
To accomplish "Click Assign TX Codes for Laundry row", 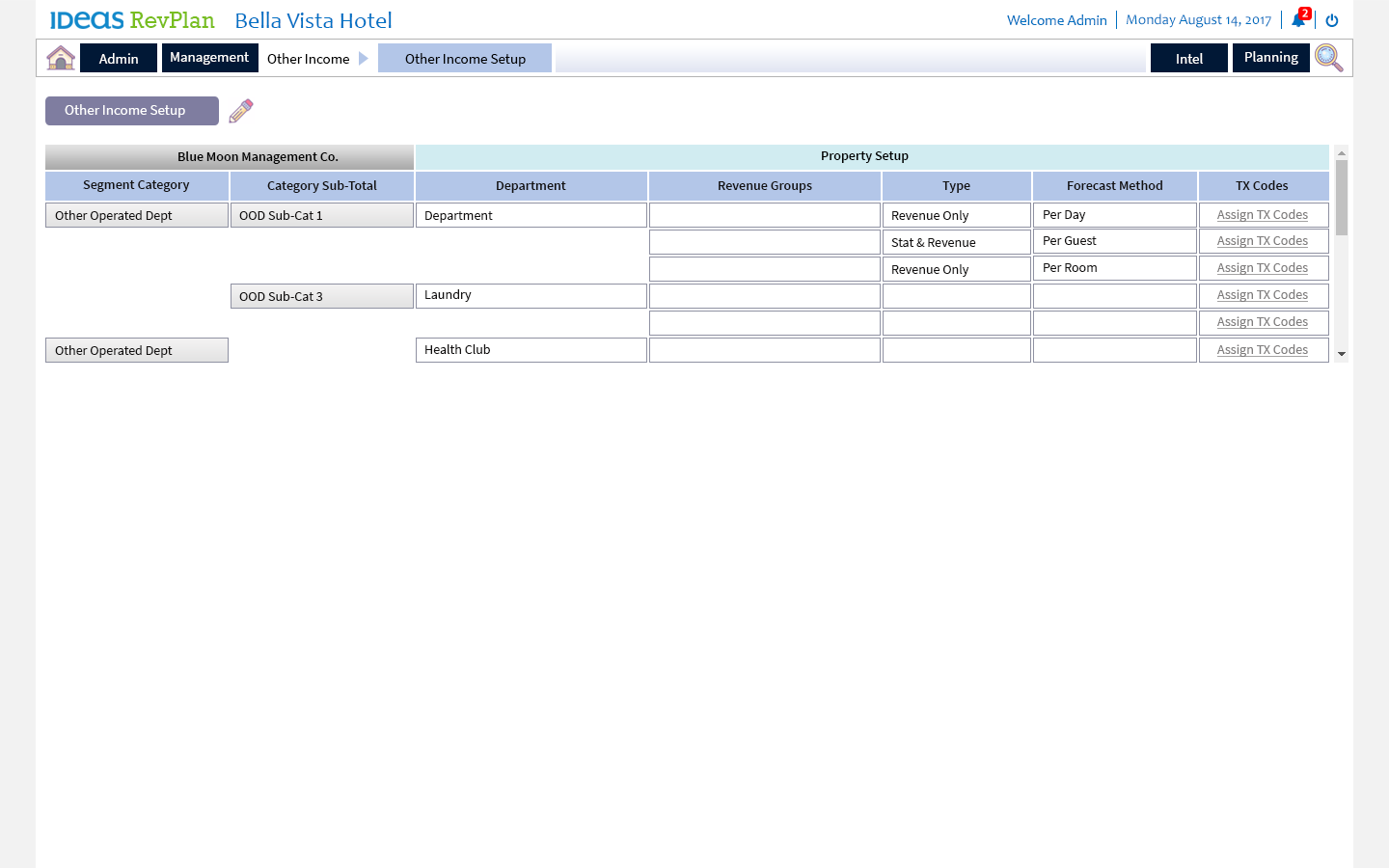I will click(1262, 295).
